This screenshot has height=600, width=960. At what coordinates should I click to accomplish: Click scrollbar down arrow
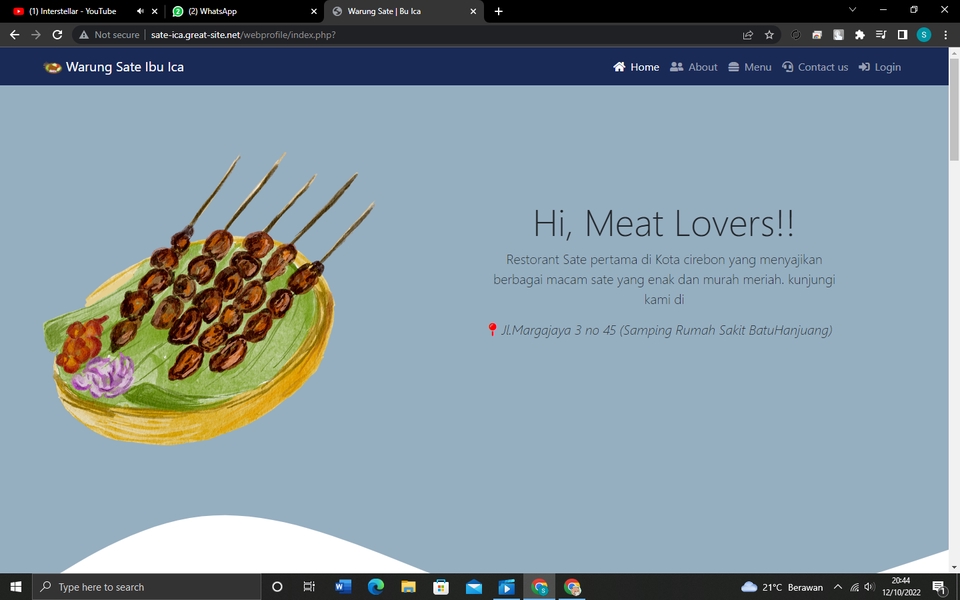[x=954, y=567]
